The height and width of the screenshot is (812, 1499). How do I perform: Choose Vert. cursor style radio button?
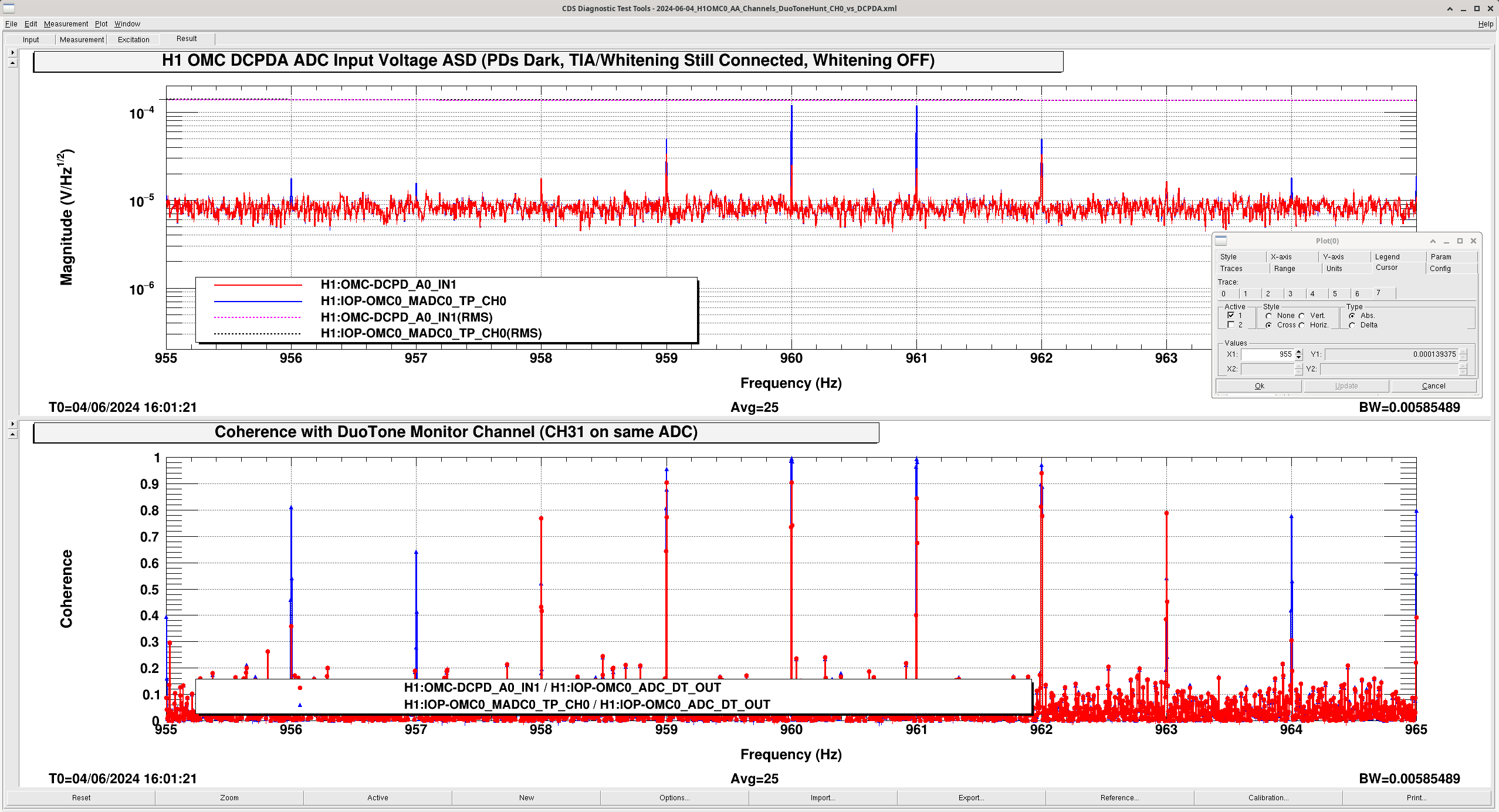[x=1302, y=316]
